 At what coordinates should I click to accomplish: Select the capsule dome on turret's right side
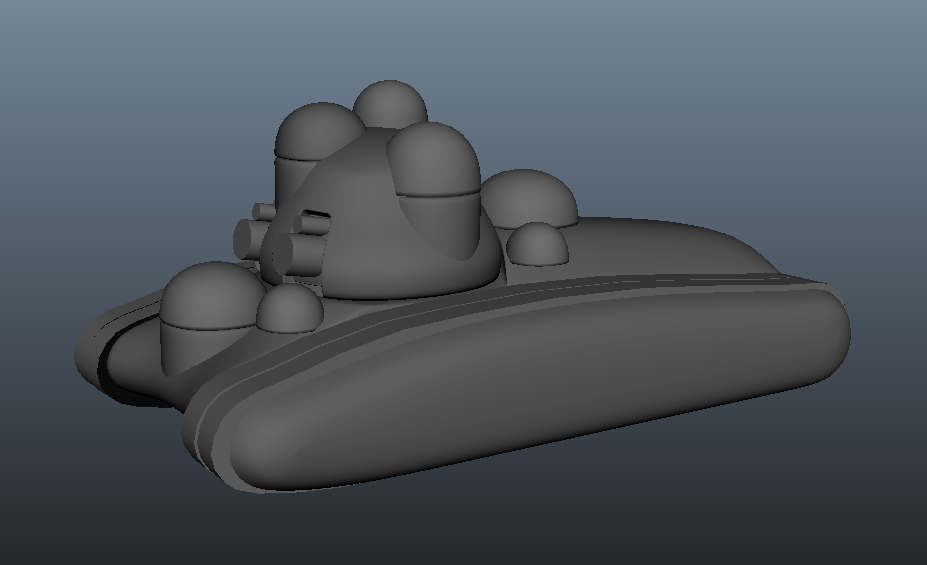(435, 189)
